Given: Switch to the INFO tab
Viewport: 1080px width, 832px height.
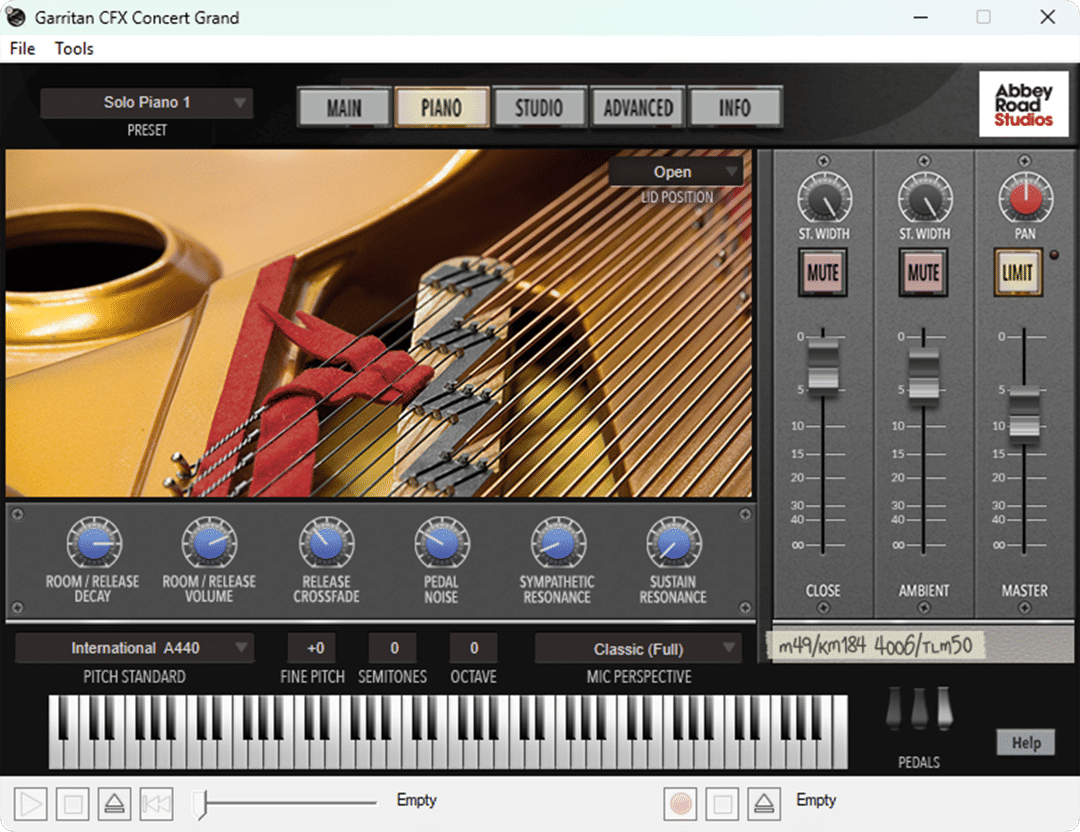Looking at the screenshot, I should [x=735, y=107].
